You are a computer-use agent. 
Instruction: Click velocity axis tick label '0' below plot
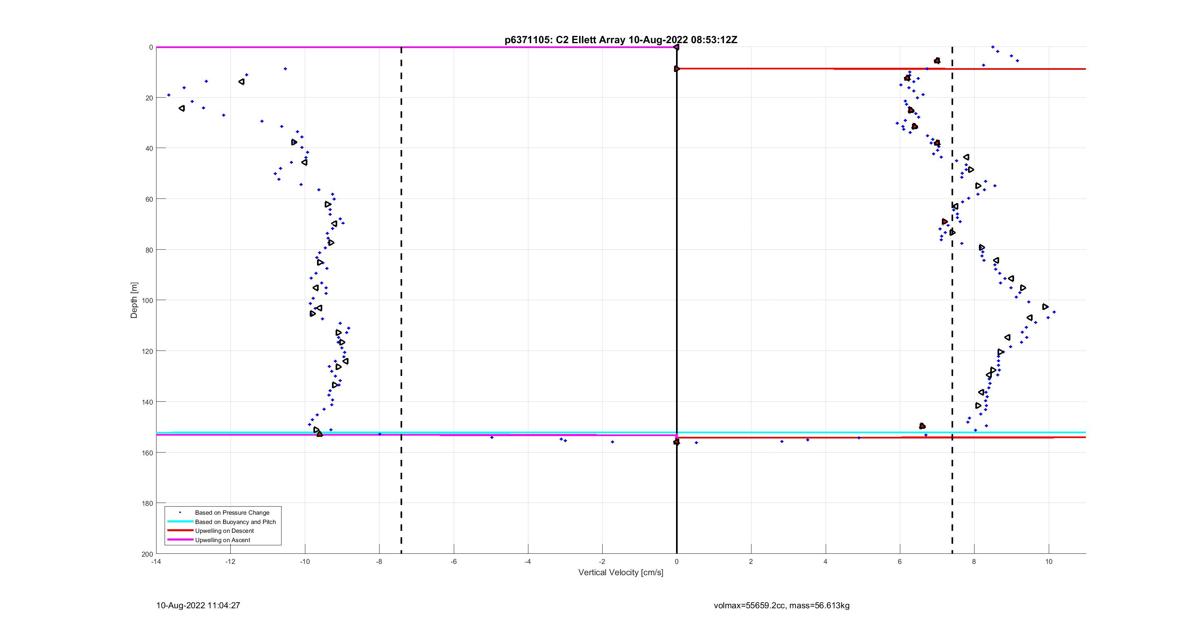pos(677,562)
